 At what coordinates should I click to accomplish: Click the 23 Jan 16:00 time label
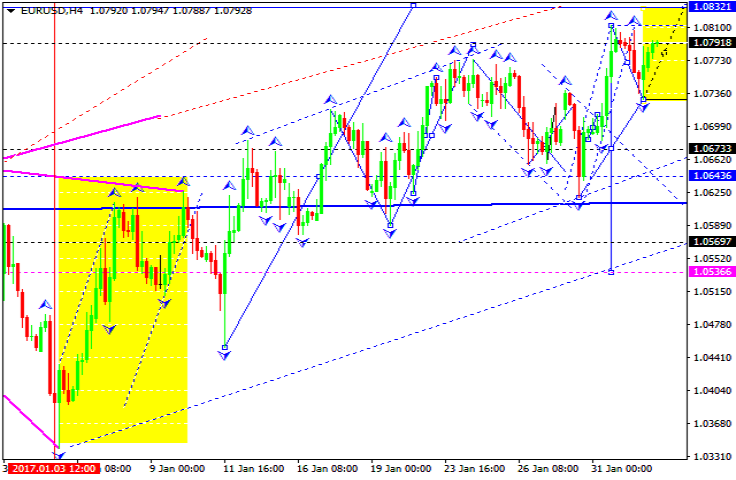click(475, 469)
